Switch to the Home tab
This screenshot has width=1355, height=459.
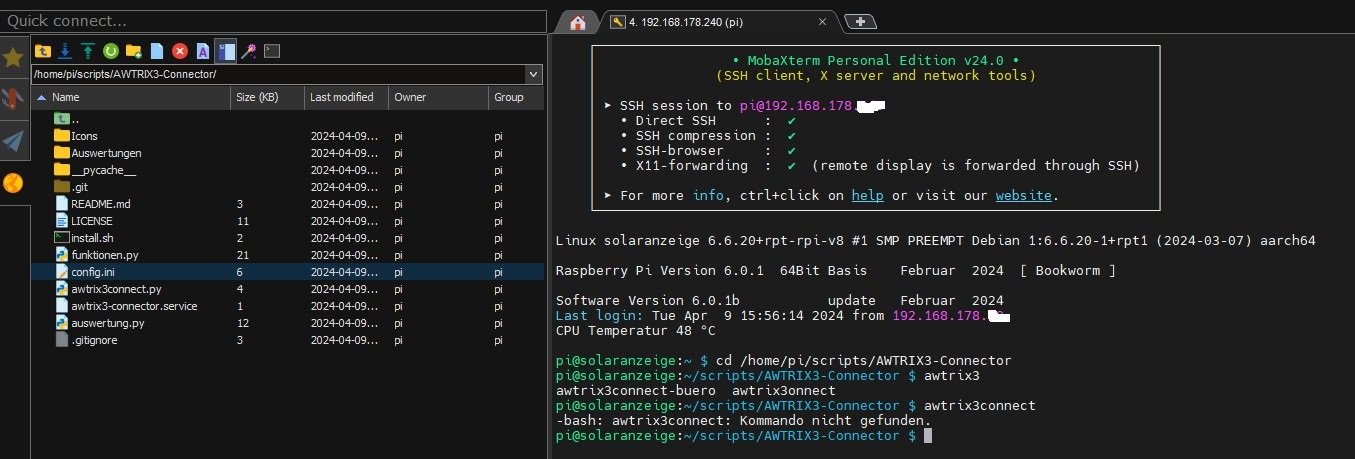(576, 22)
